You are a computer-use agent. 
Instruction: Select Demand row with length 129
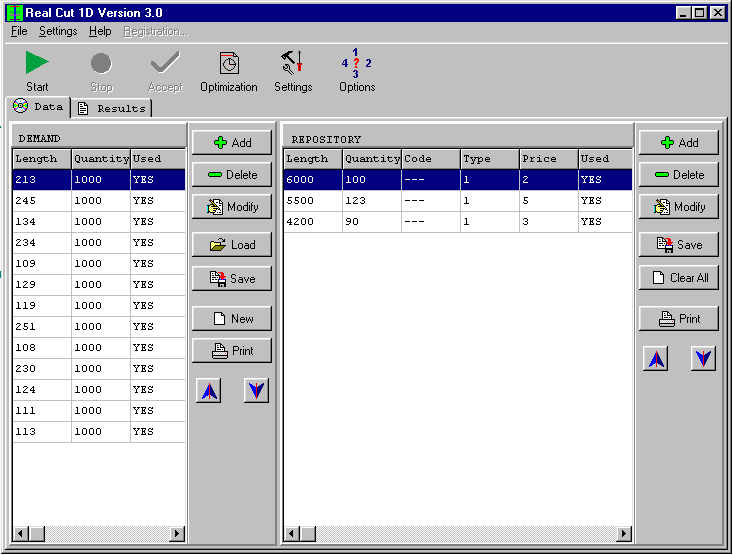coord(99,285)
